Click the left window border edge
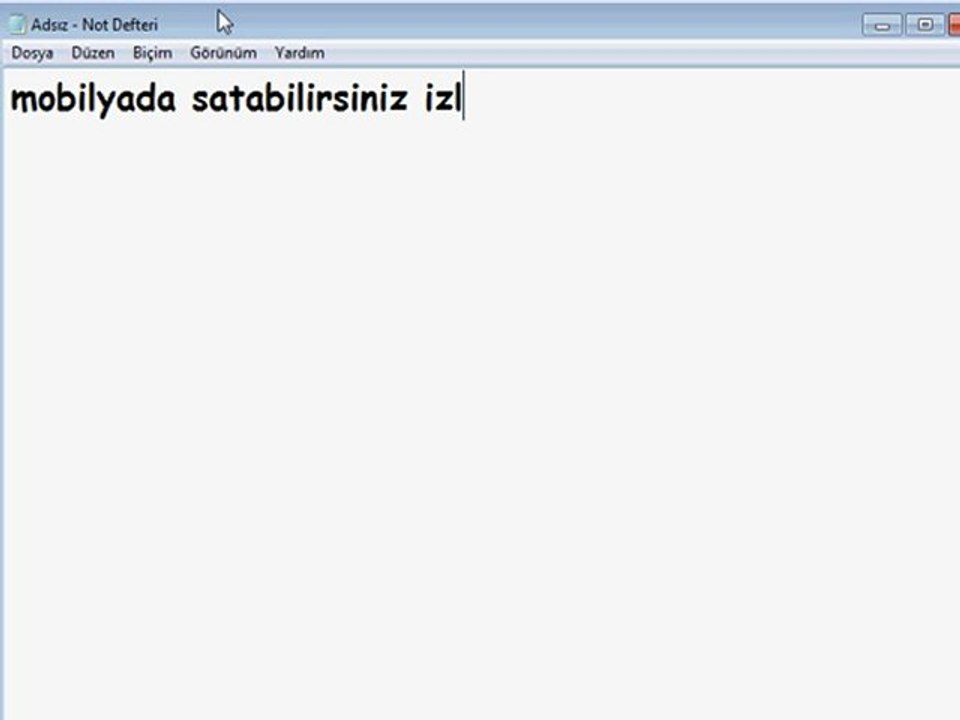 pos(2,392)
